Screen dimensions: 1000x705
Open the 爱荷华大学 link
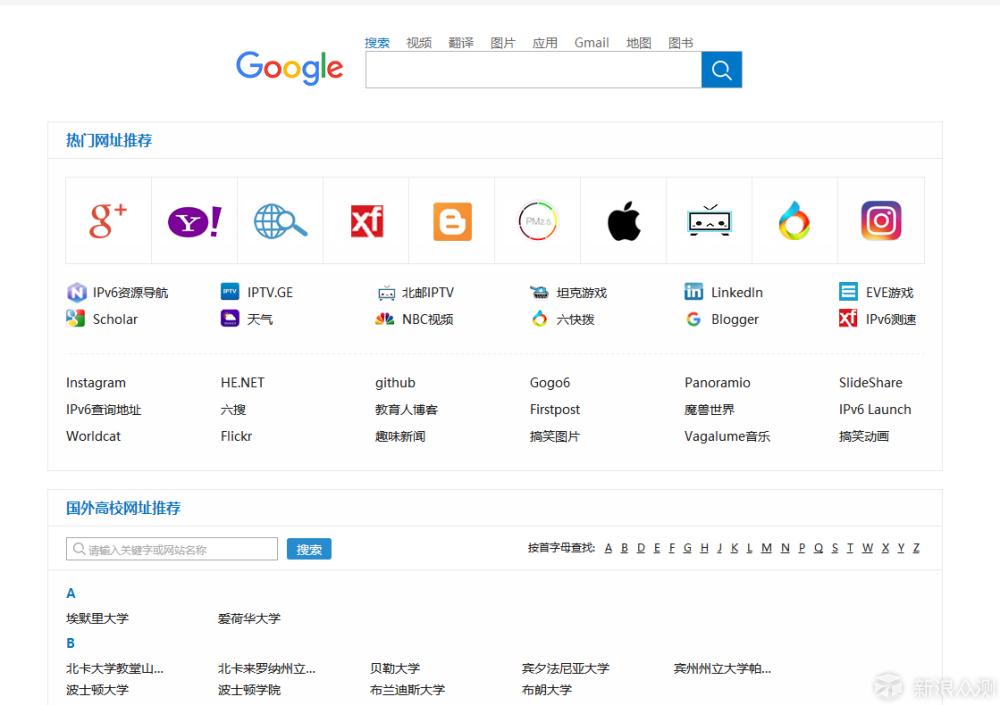tap(249, 618)
